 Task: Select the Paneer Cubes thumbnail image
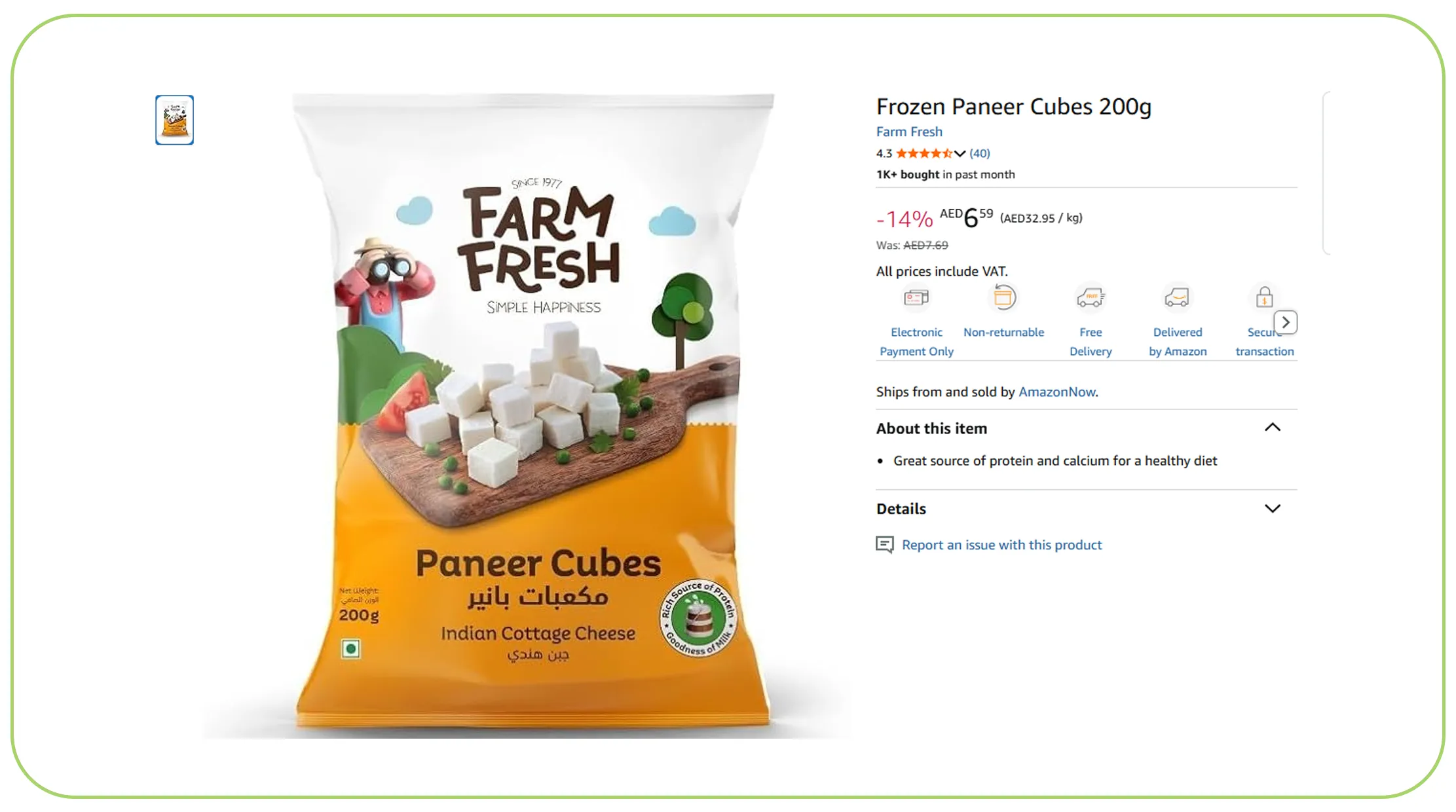point(174,120)
